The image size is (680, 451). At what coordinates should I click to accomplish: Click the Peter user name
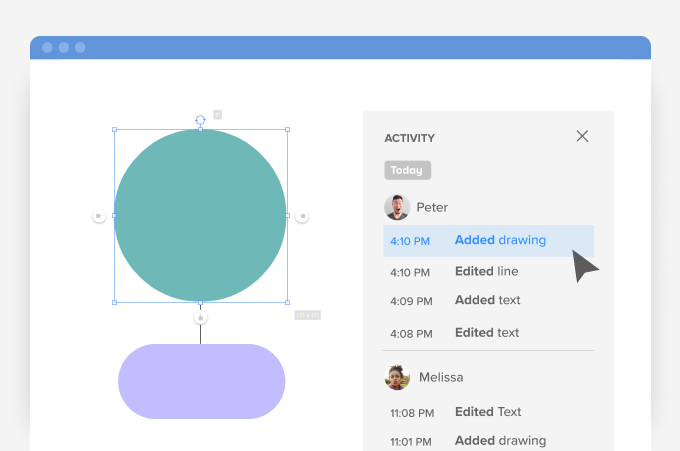pos(432,207)
